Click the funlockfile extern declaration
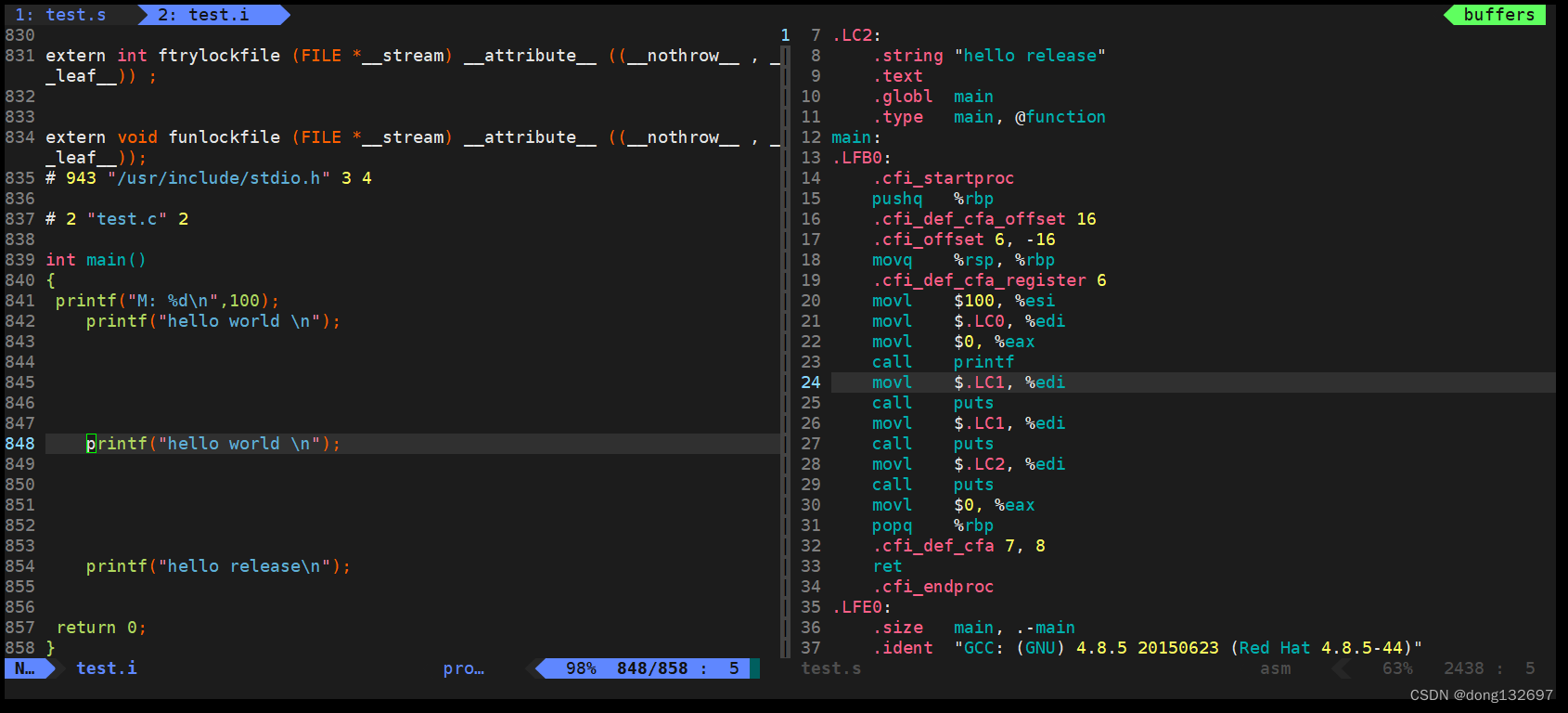The width and height of the screenshot is (1568, 713). pyautogui.click(x=413, y=148)
